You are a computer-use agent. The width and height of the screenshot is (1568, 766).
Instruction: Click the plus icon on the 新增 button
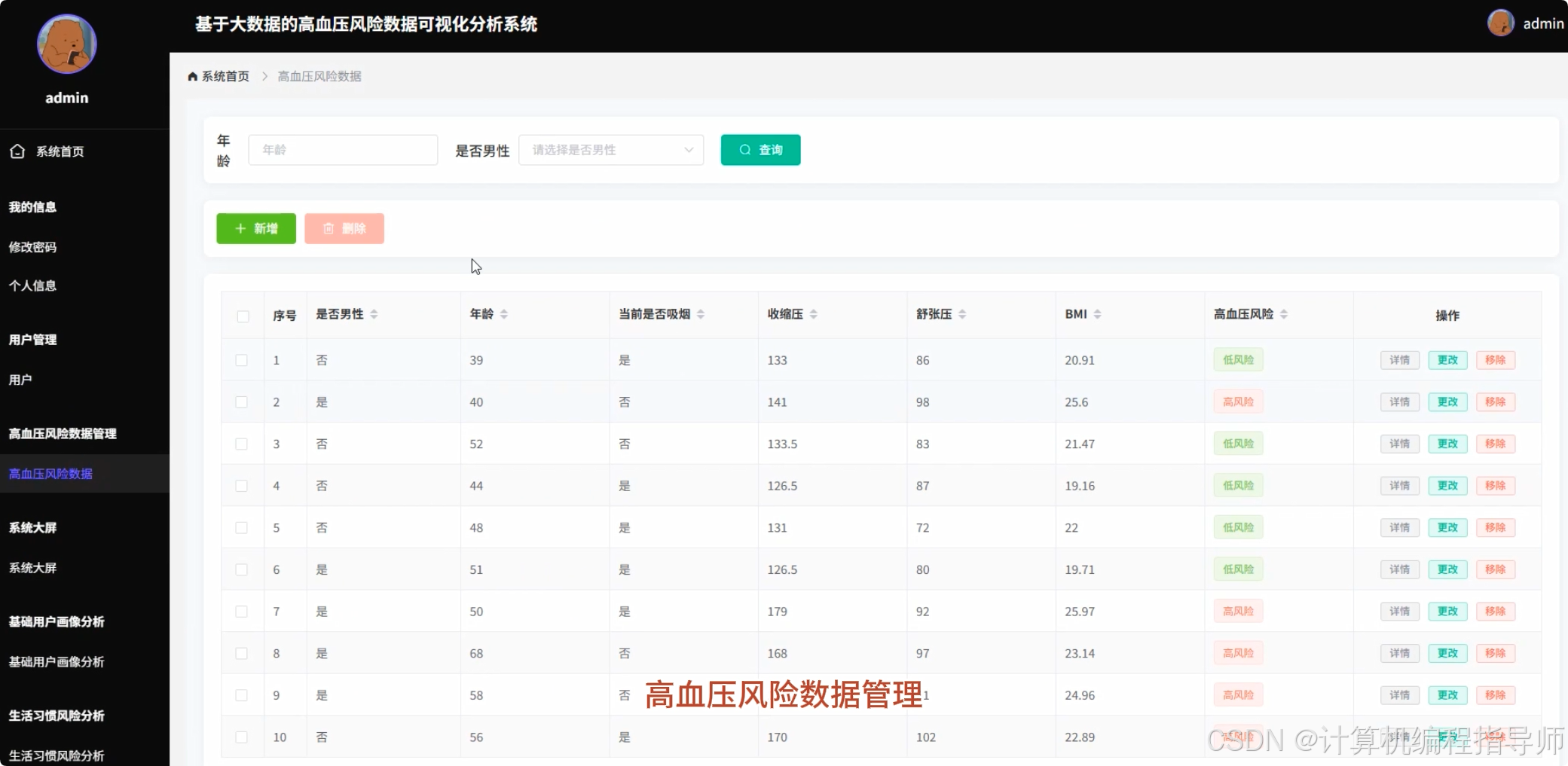pyautogui.click(x=240, y=228)
